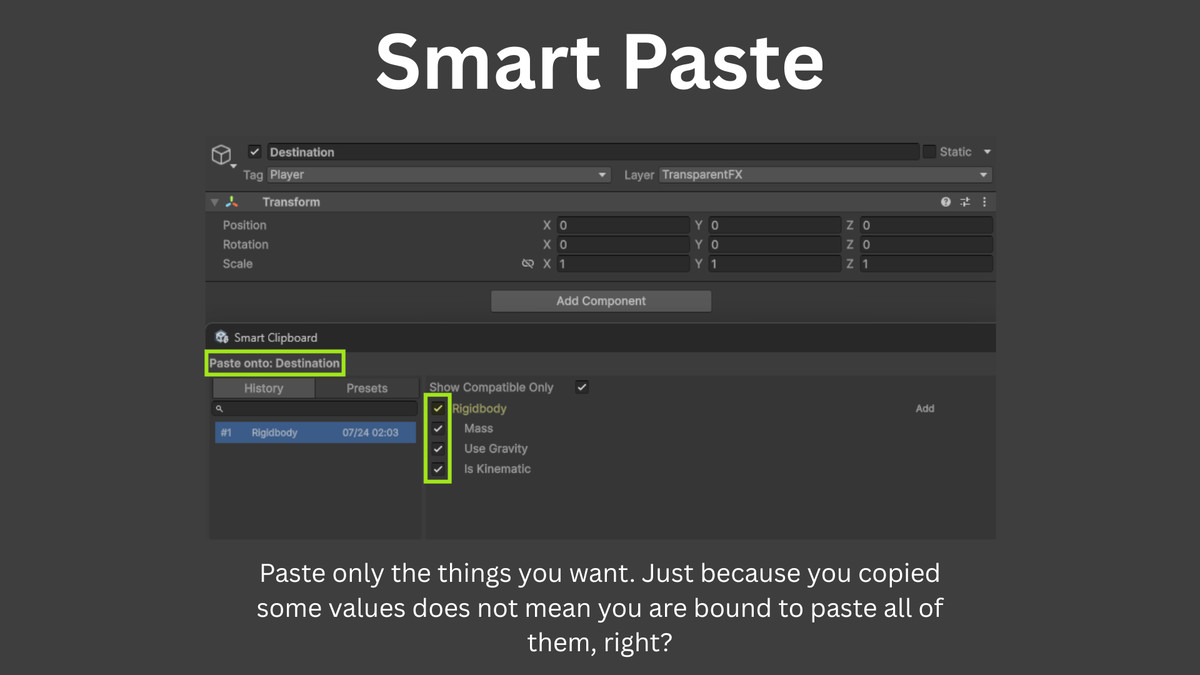The height and width of the screenshot is (675, 1200).
Task: Collapse the Transform component foldout
Action: pyautogui.click(x=214, y=202)
